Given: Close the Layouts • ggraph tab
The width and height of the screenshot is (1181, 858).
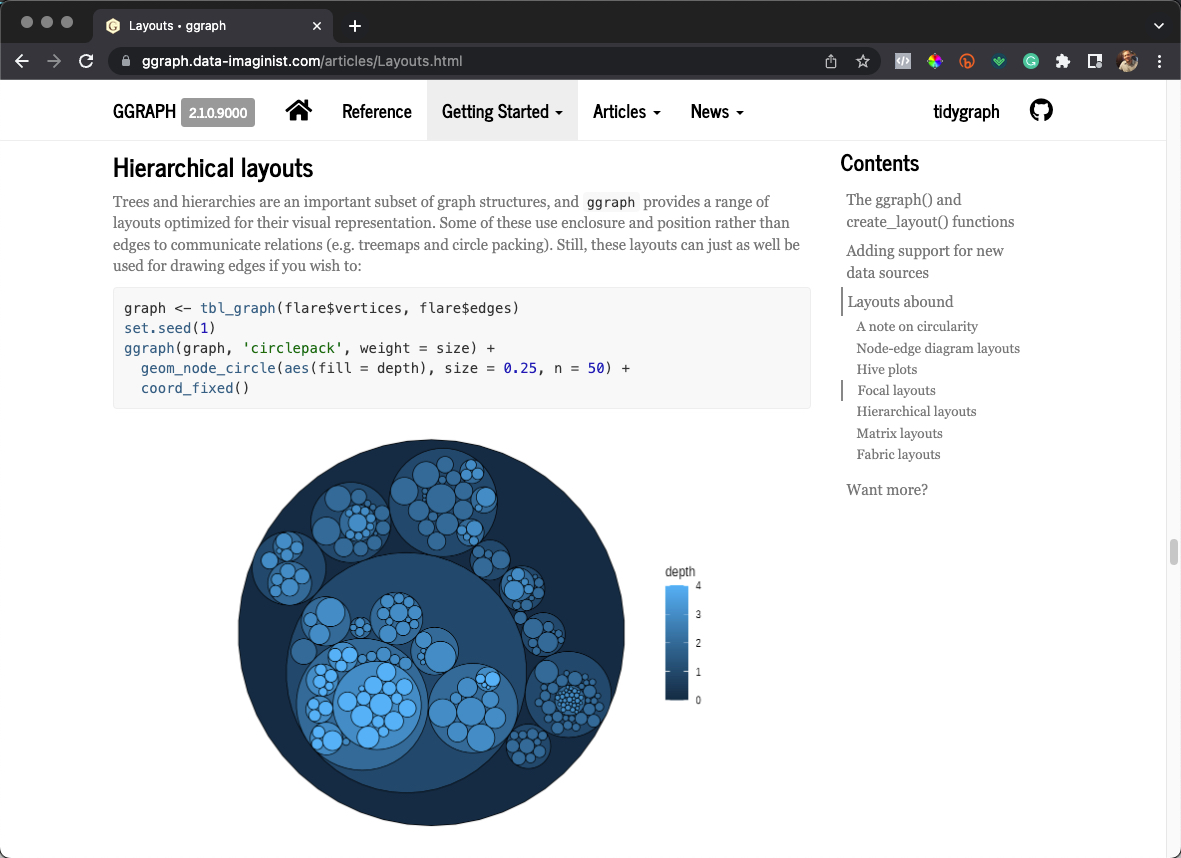Looking at the screenshot, I should [317, 26].
